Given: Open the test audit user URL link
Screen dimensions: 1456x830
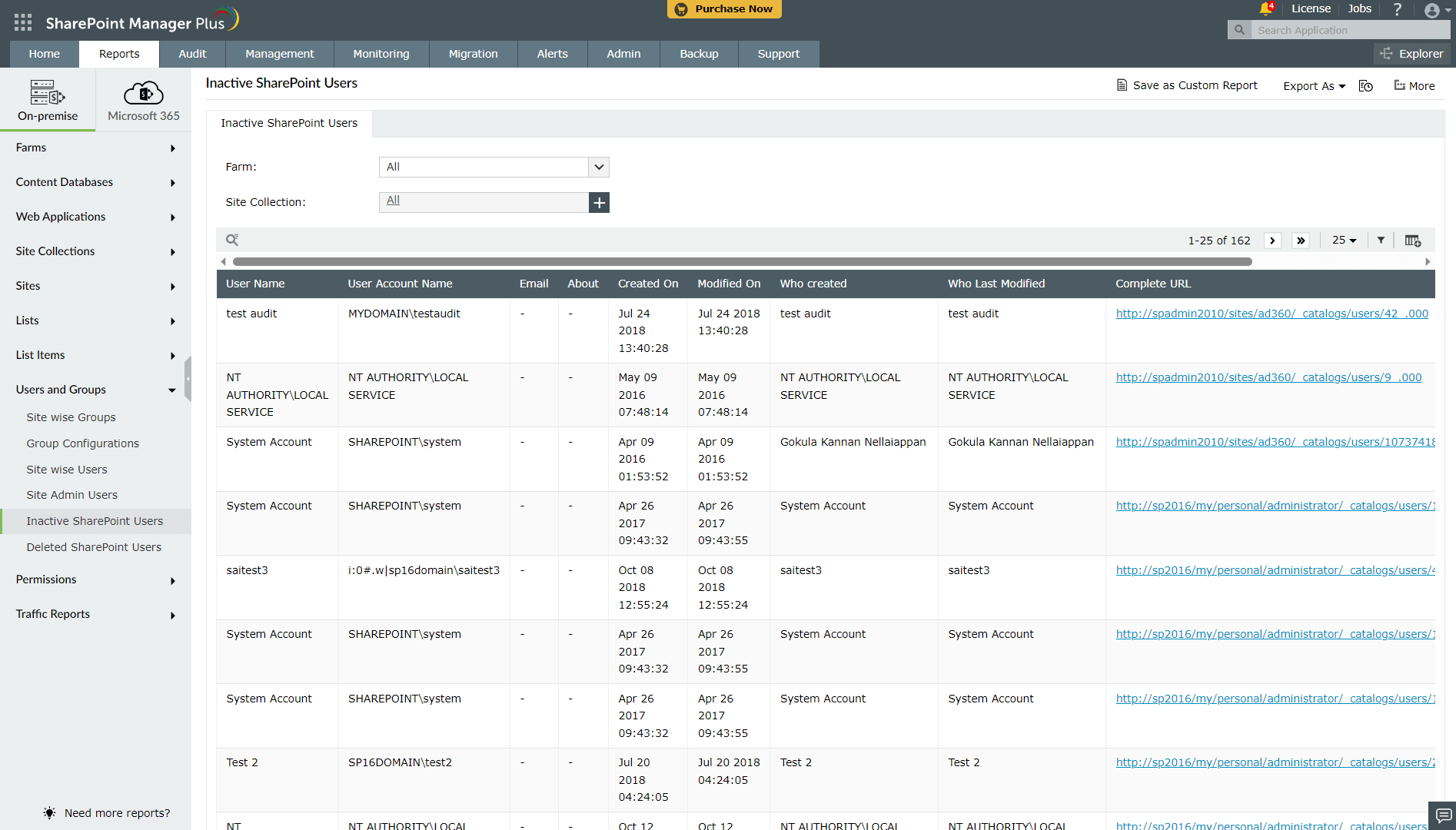Looking at the screenshot, I should coord(1272,314).
